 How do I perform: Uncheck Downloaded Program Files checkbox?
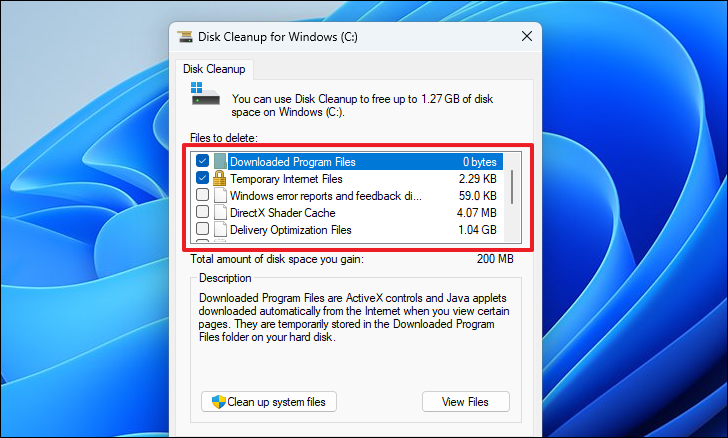coord(202,161)
